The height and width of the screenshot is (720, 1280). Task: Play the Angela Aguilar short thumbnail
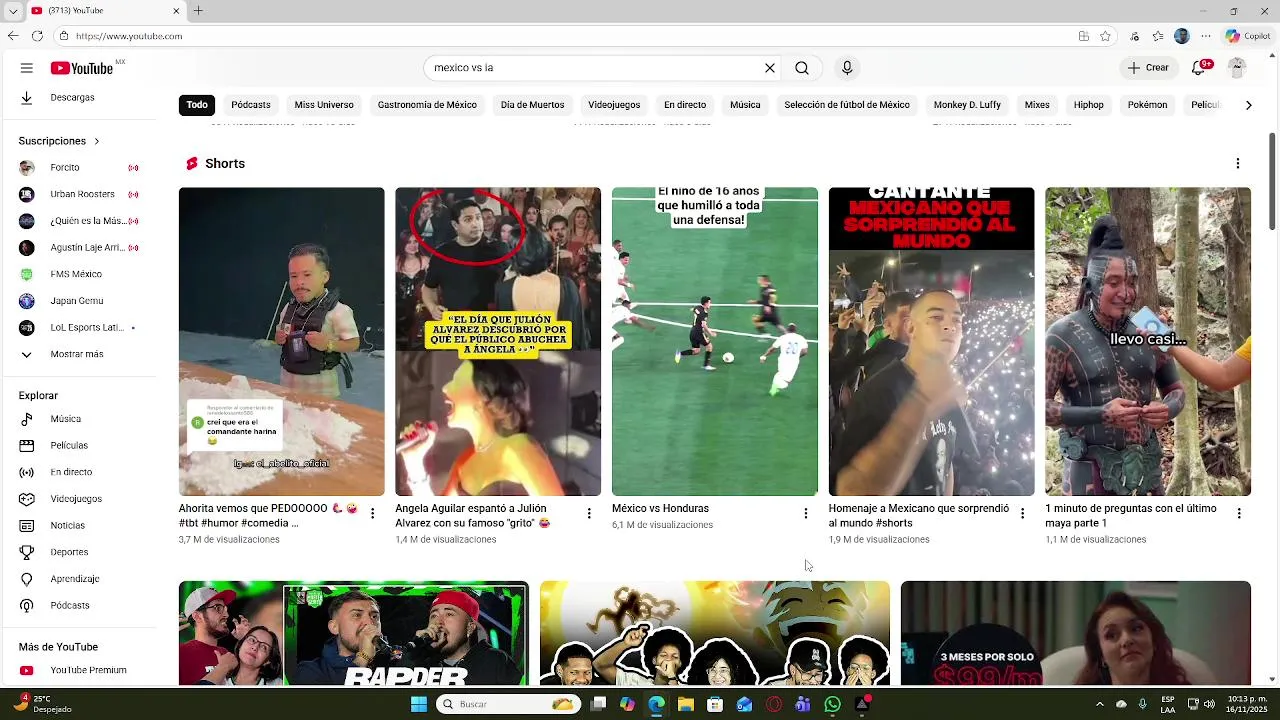(498, 342)
